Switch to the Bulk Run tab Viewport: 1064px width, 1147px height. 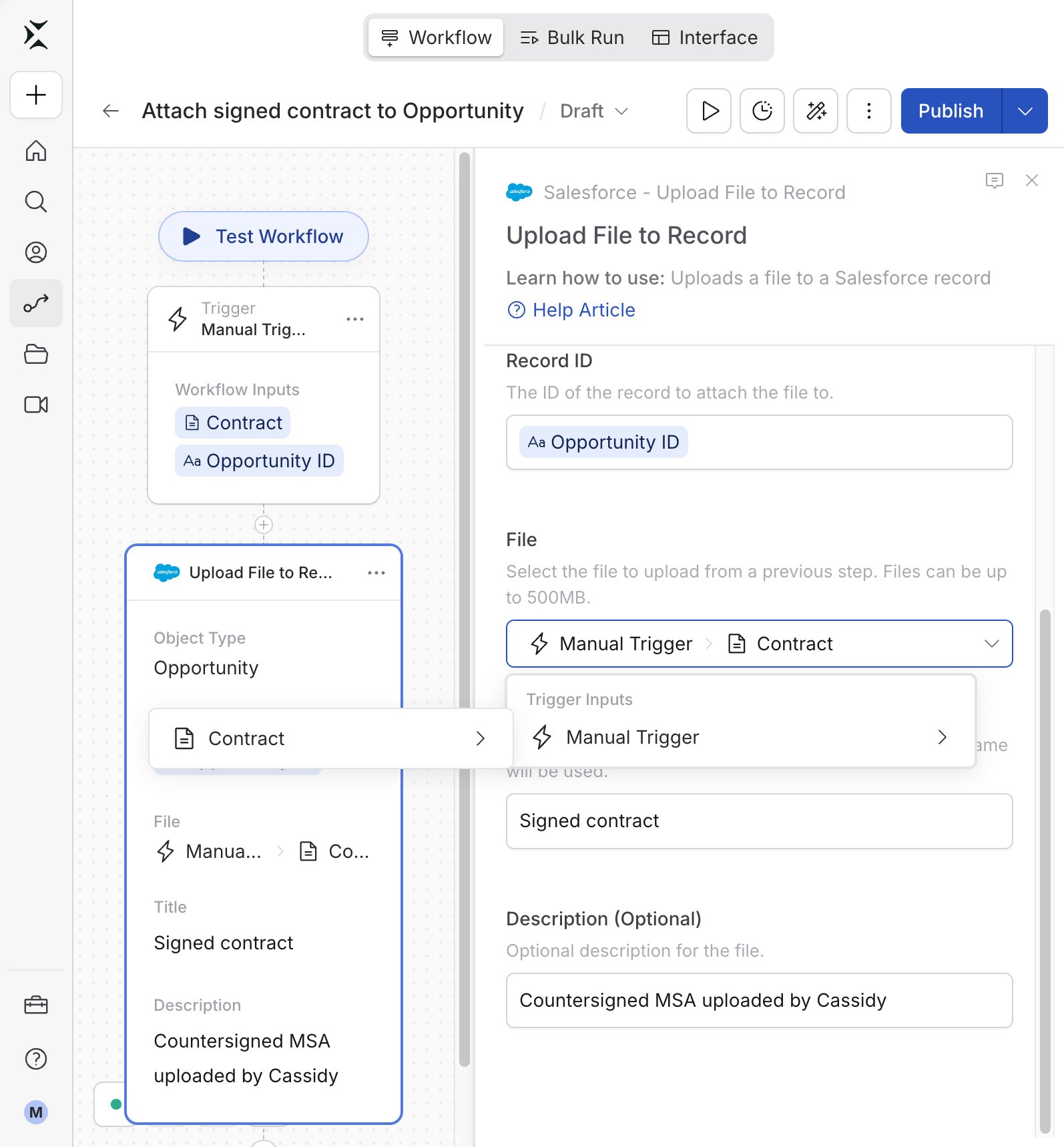pos(572,37)
